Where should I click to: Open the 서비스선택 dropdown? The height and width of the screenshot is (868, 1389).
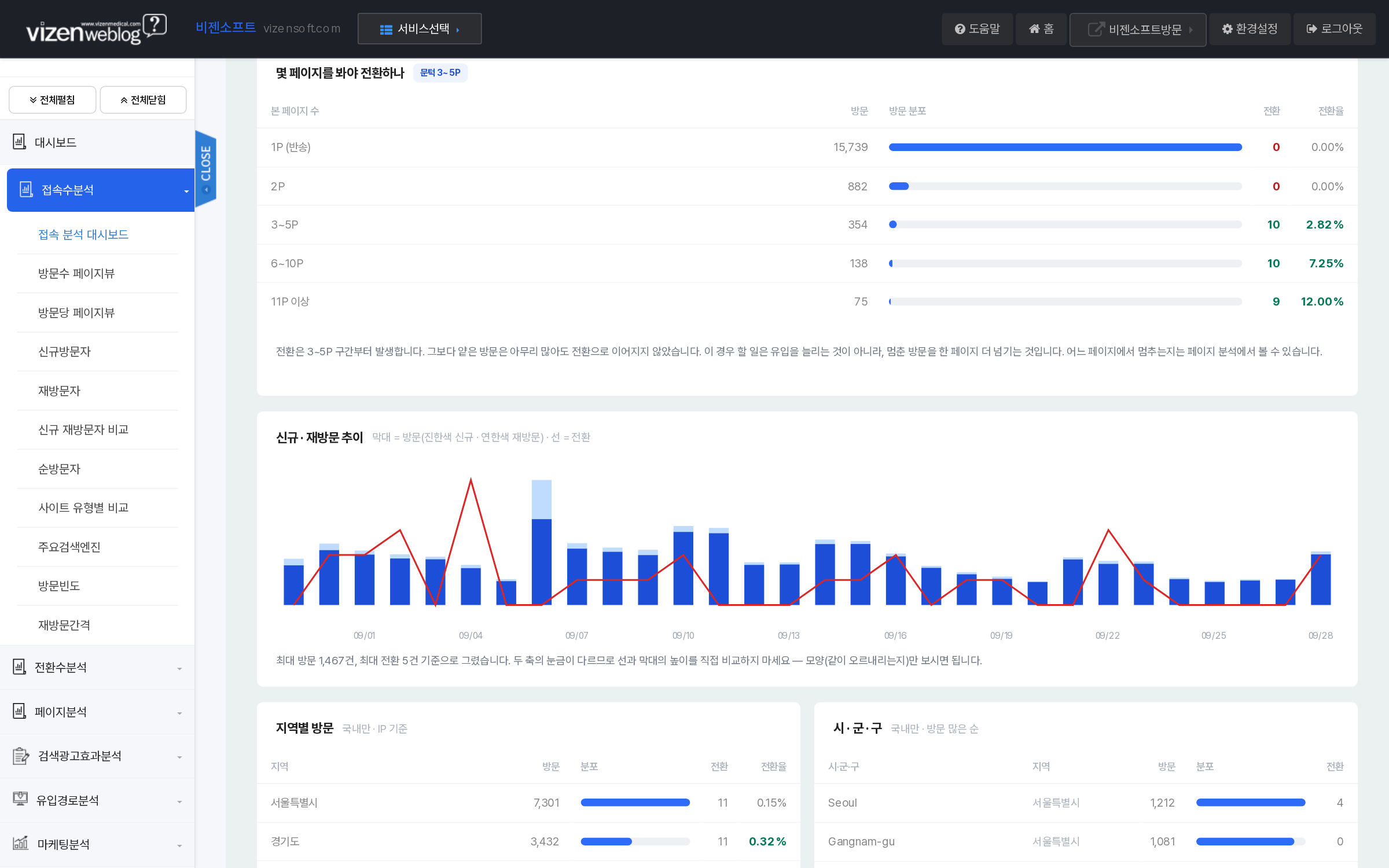tap(420, 29)
